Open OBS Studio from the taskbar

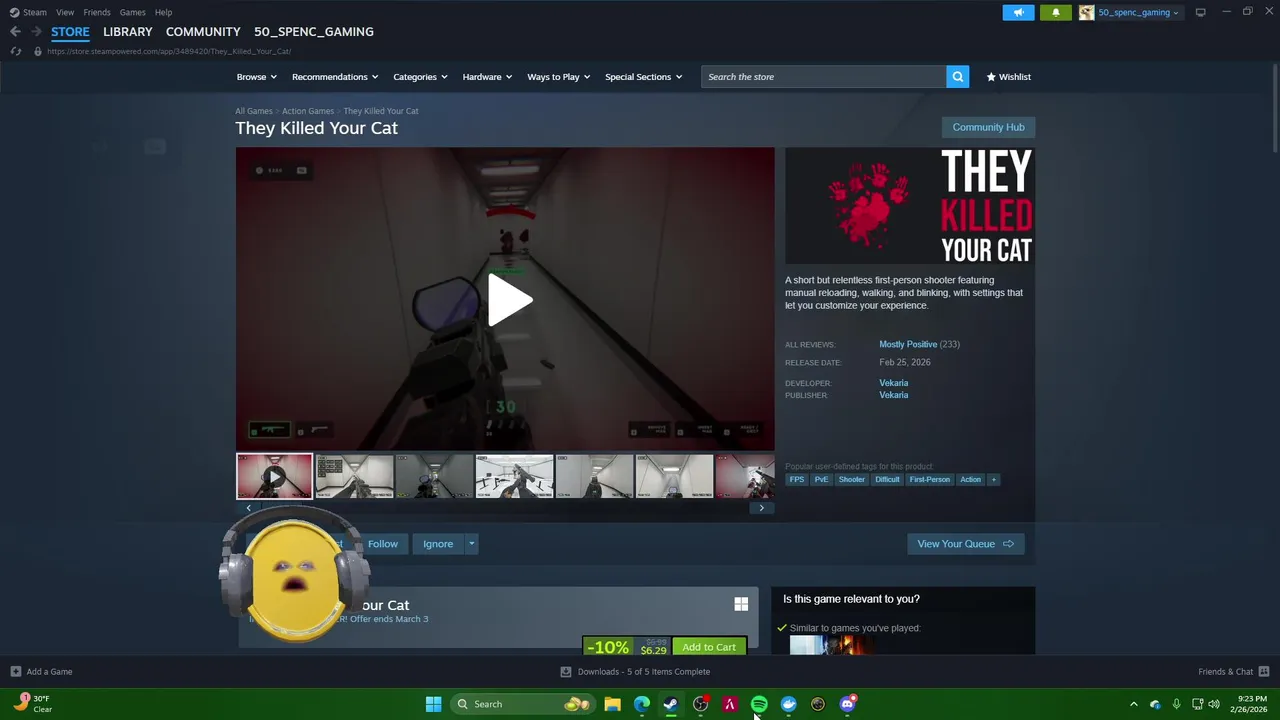click(x=700, y=704)
